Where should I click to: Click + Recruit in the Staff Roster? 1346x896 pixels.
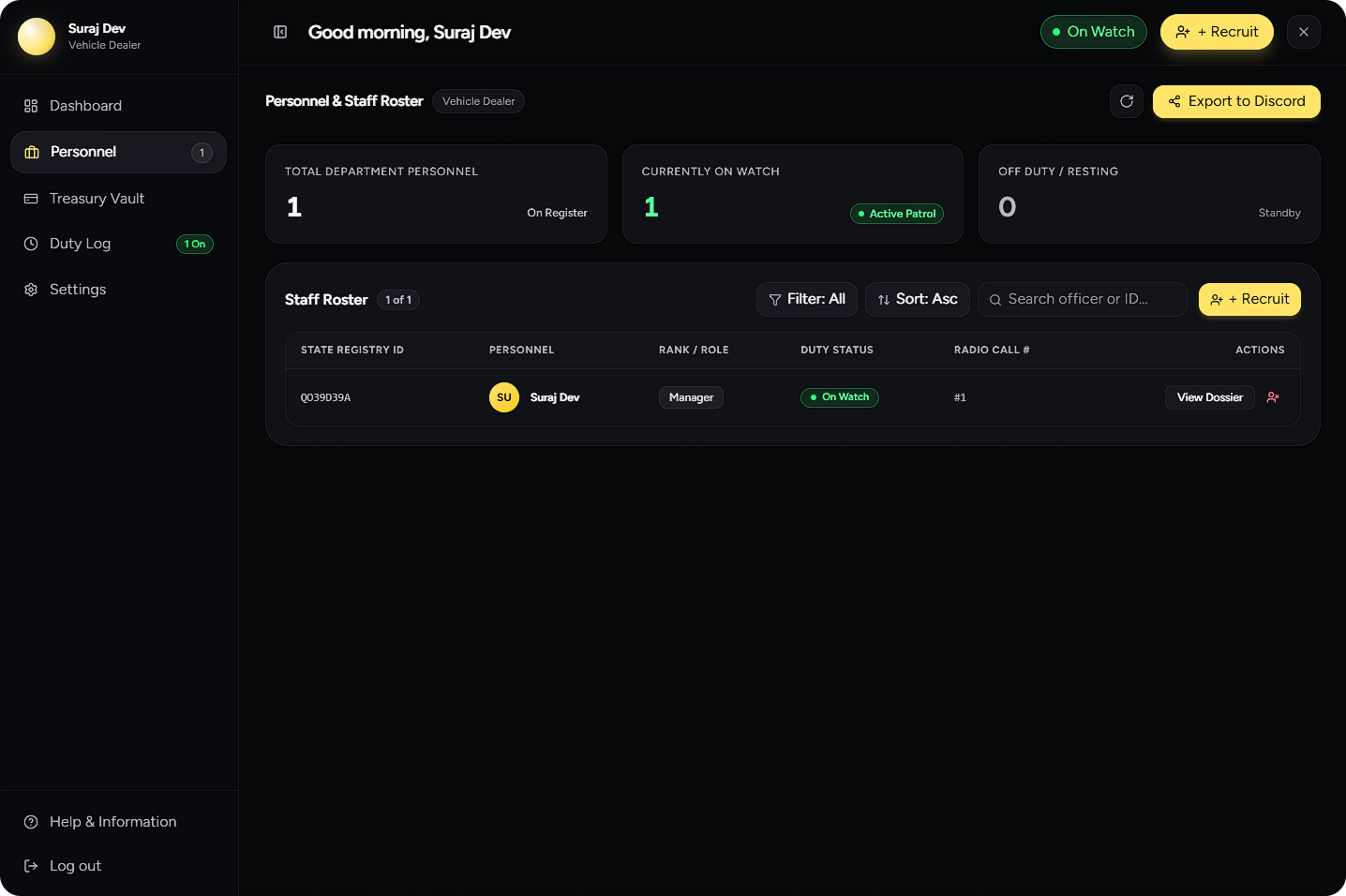coord(1249,299)
